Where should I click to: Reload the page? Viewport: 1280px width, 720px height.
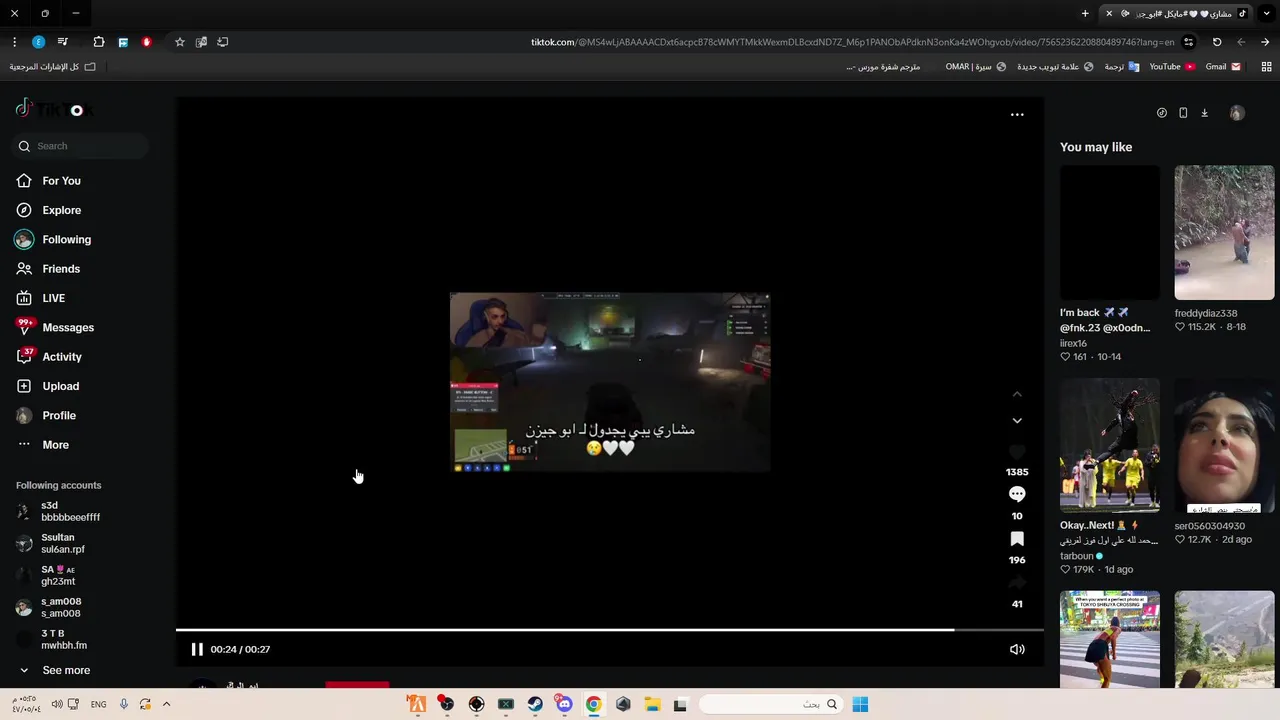[x=1217, y=42]
